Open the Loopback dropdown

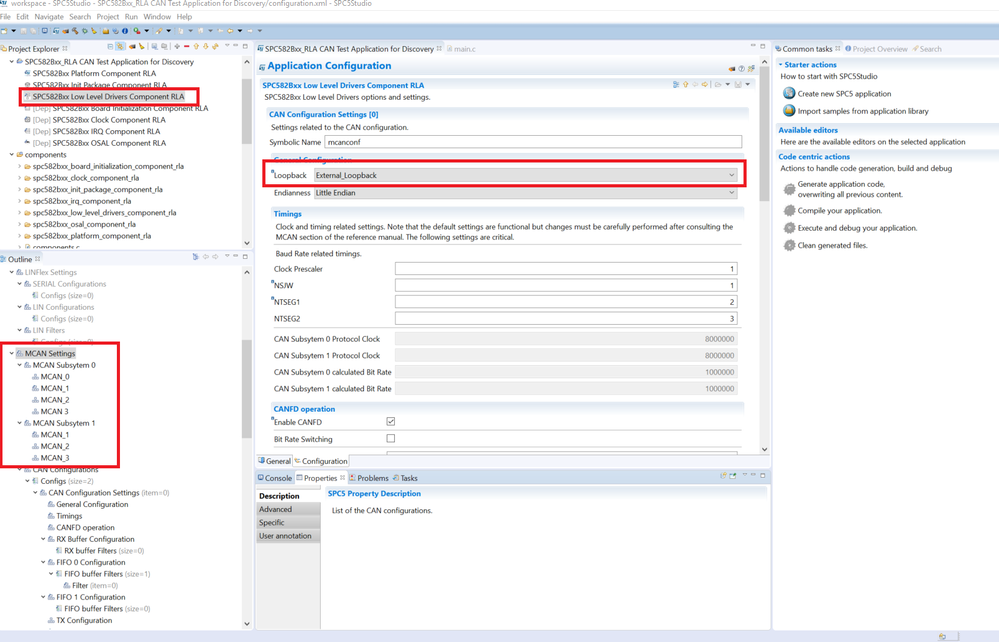point(526,175)
